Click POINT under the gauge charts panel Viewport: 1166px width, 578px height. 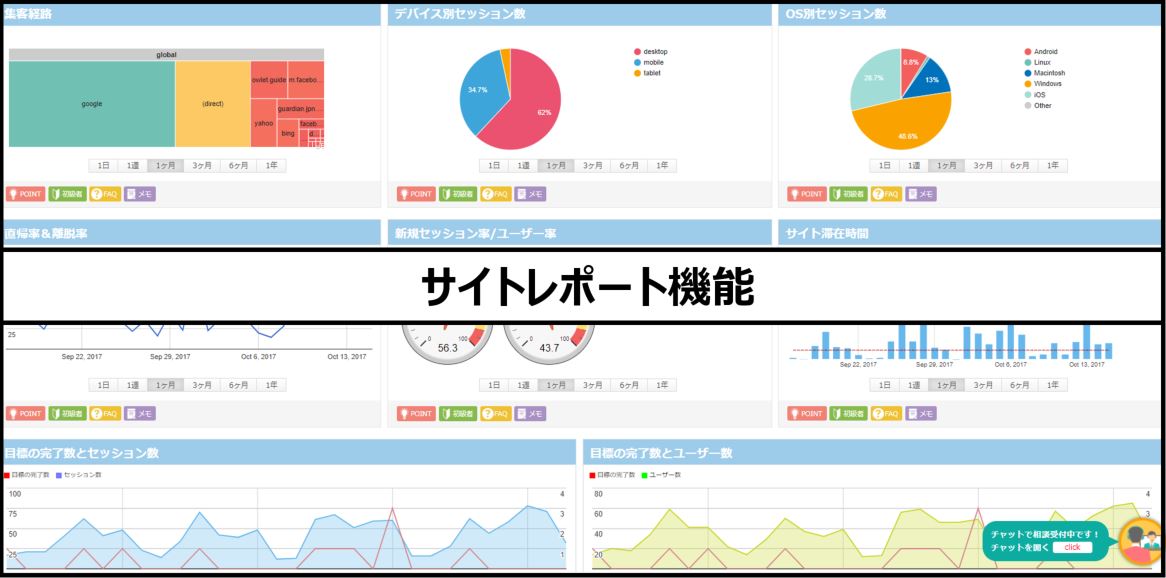[x=416, y=414]
